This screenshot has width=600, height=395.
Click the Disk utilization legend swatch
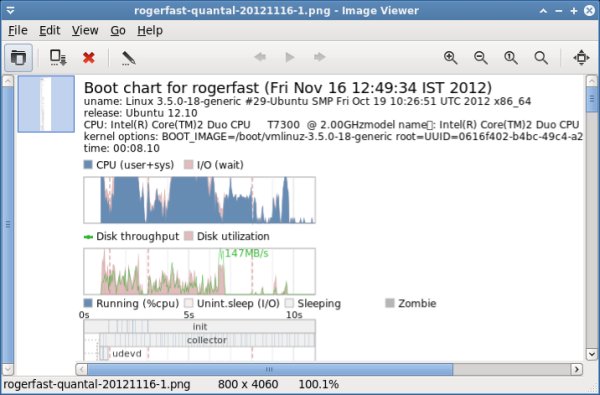click(188, 236)
